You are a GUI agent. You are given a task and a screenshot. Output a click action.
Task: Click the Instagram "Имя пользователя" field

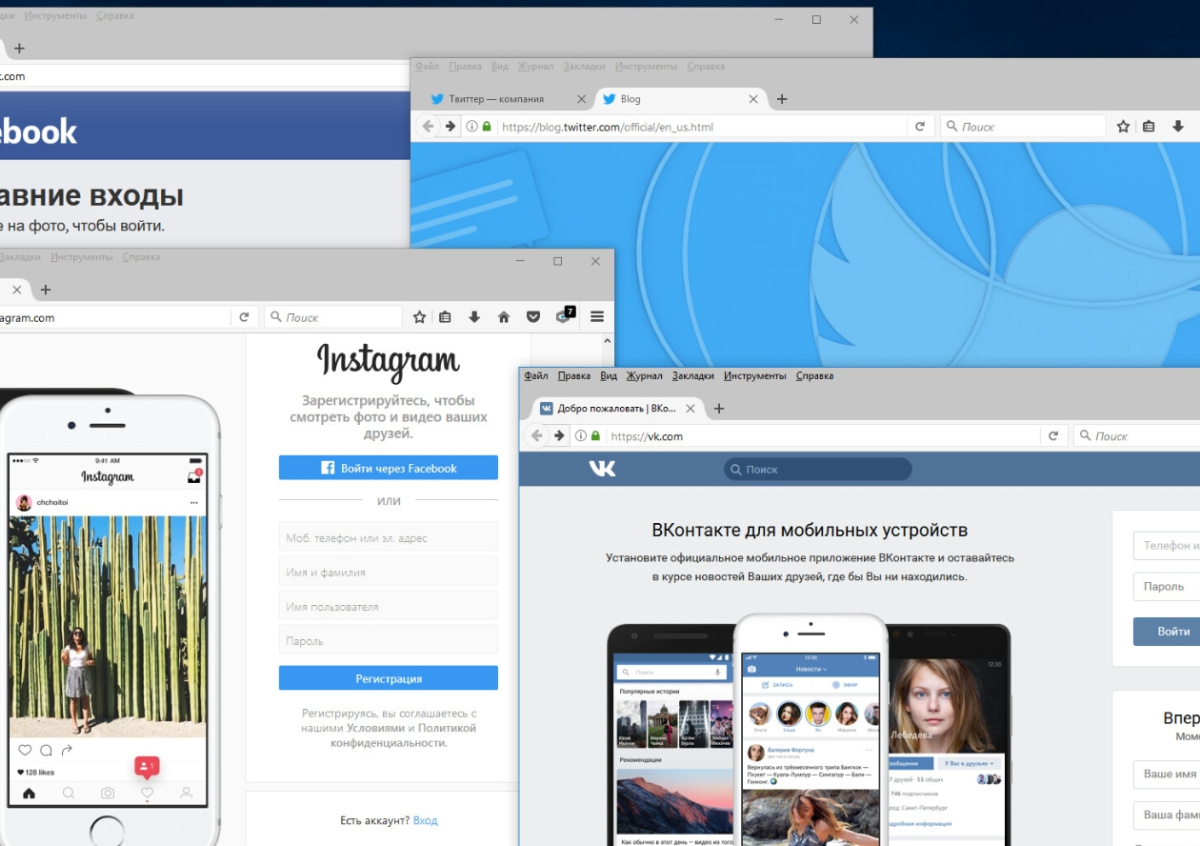(388, 607)
